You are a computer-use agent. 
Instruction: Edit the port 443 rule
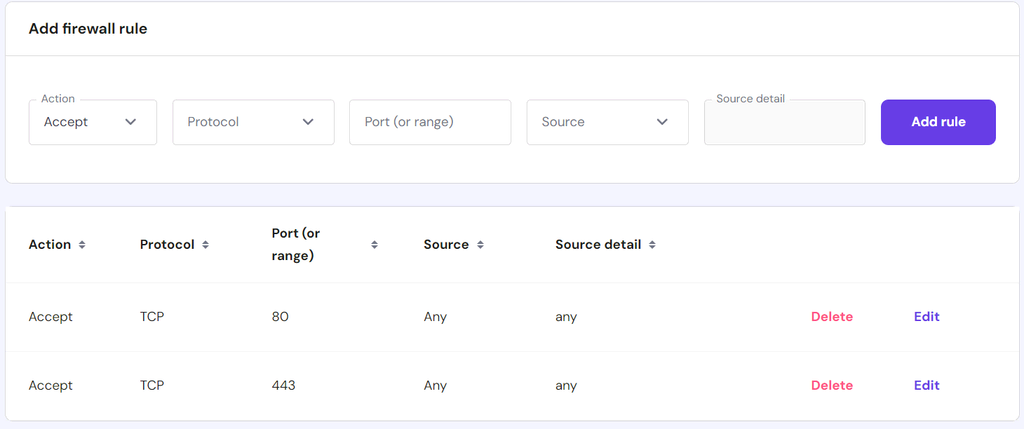(x=927, y=385)
